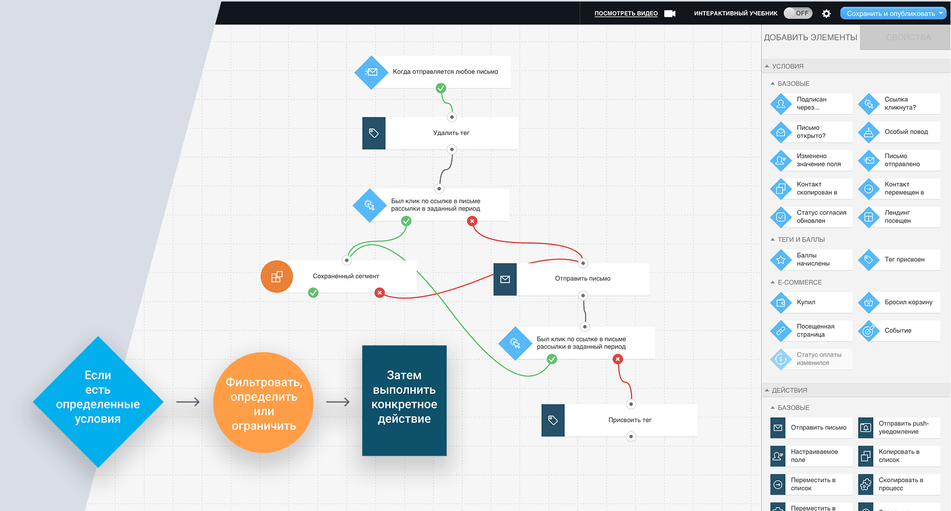This screenshot has width=951, height=511.
Task: Pick the "Лендинг посещен" condition
Action: pos(899,217)
